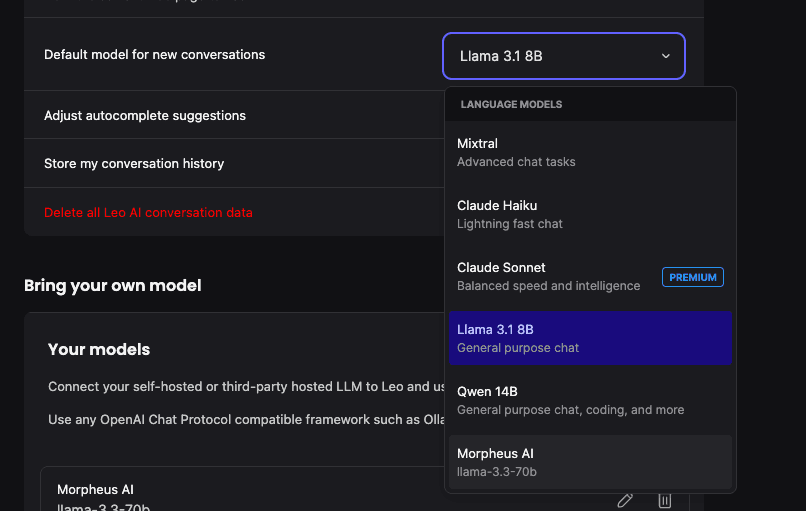Click the Bring your own model heading
The width and height of the screenshot is (806, 511).
coord(113,286)
